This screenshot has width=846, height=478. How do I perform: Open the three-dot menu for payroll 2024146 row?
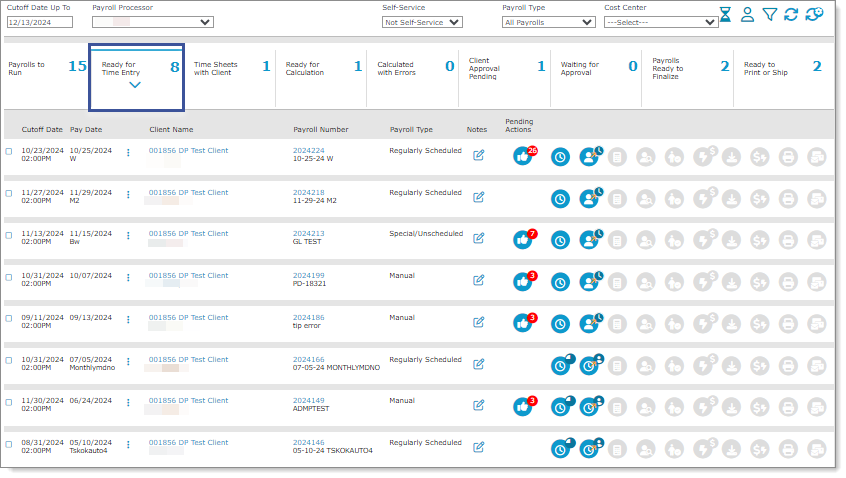pos(128,445)
